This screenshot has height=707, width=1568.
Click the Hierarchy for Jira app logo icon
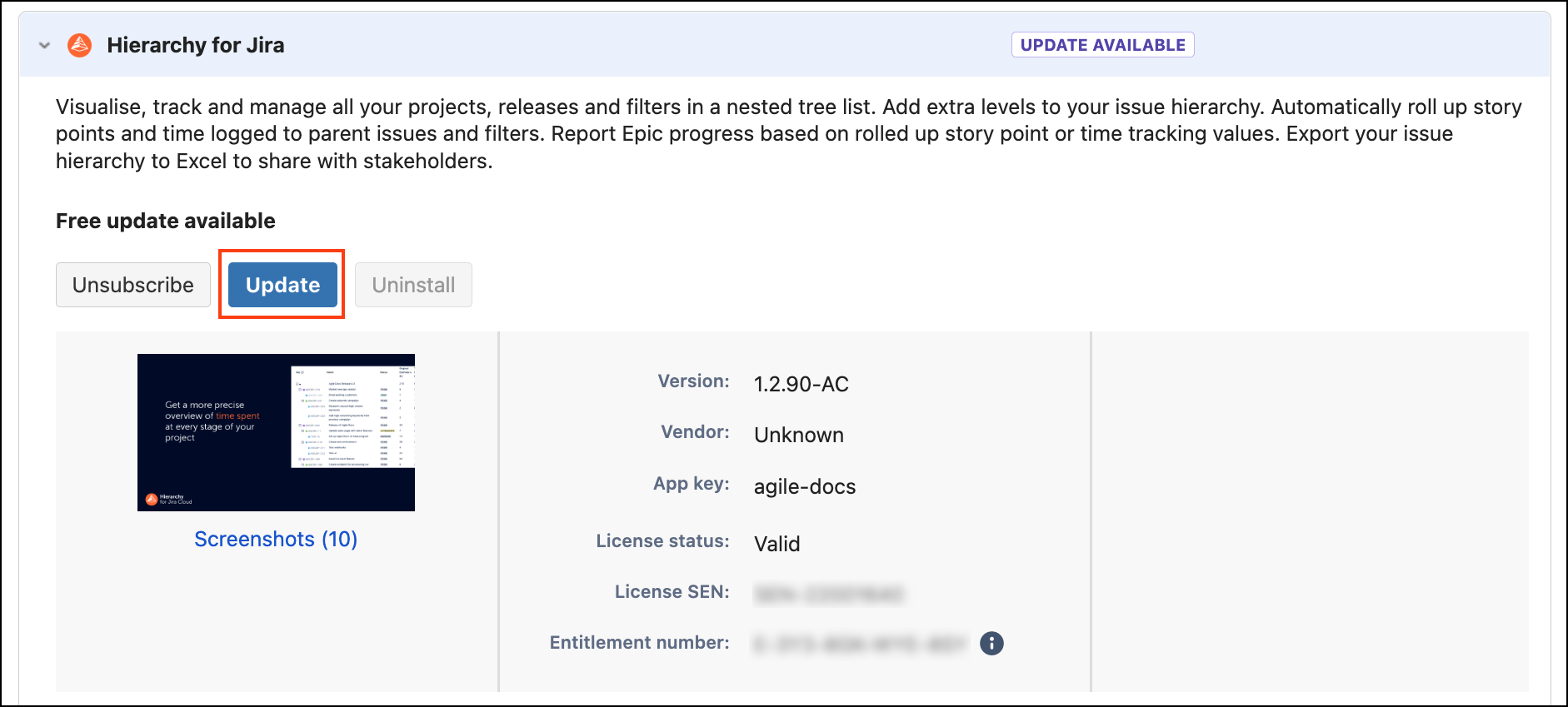[80, 45]
